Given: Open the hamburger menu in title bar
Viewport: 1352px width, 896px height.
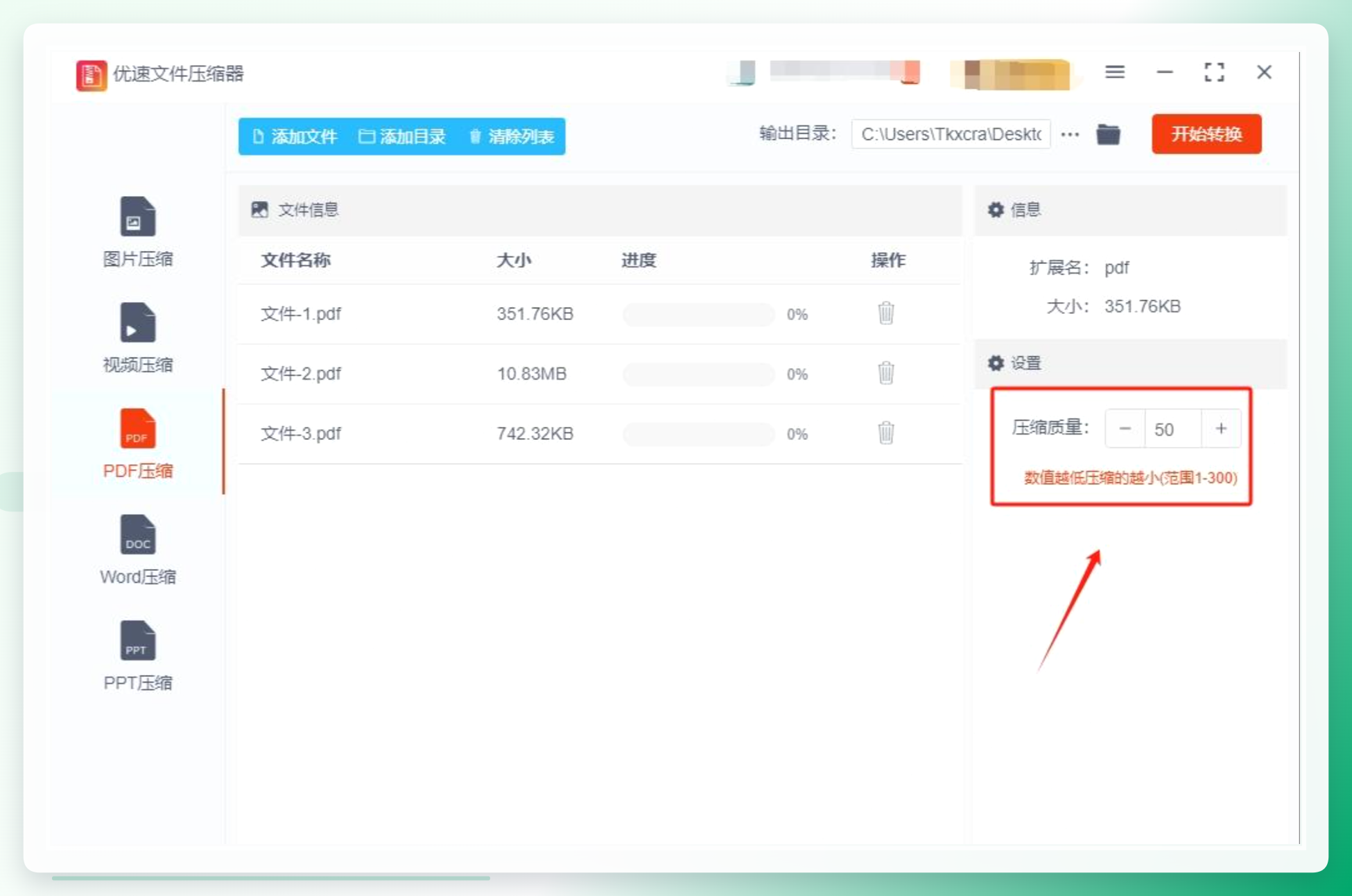Looking at the screenshot, I should pyautogui.click(x=1114, y=72).
